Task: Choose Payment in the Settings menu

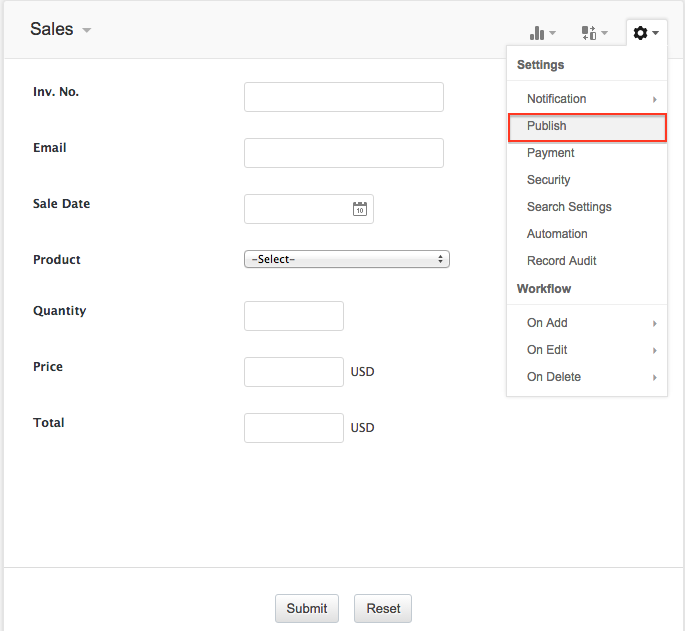Action: pyautogui.click(x=551, y=153)
